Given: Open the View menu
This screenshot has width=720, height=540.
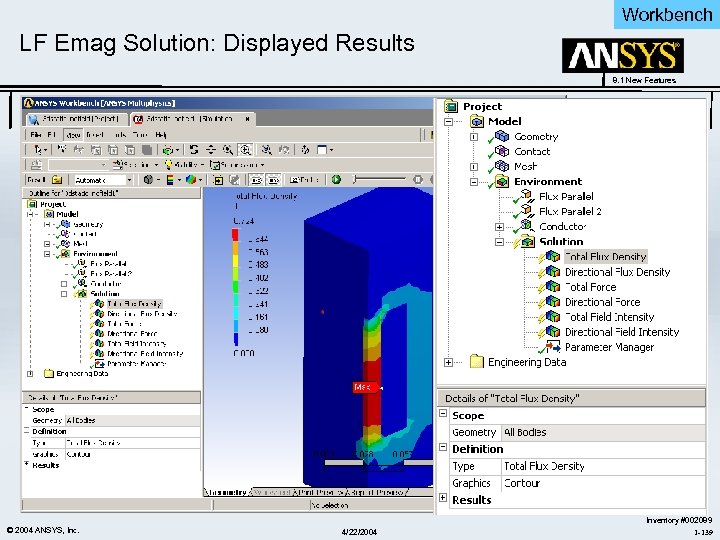Looking at the screenshot, I should point(73,135).
